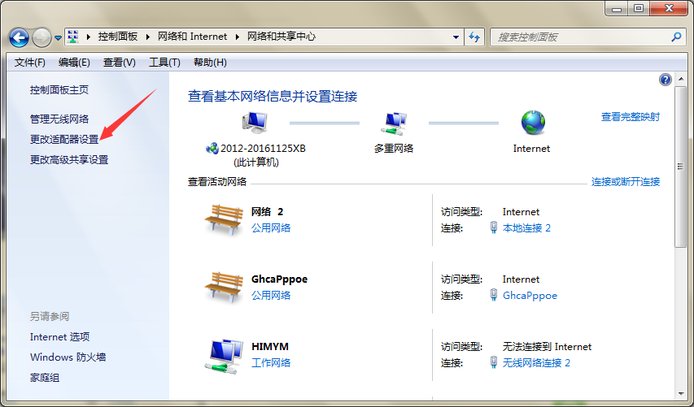Click the 控制面板 breadcrumb segment
Viewport: 694px width, 407px height.
(x=118, y=37)
